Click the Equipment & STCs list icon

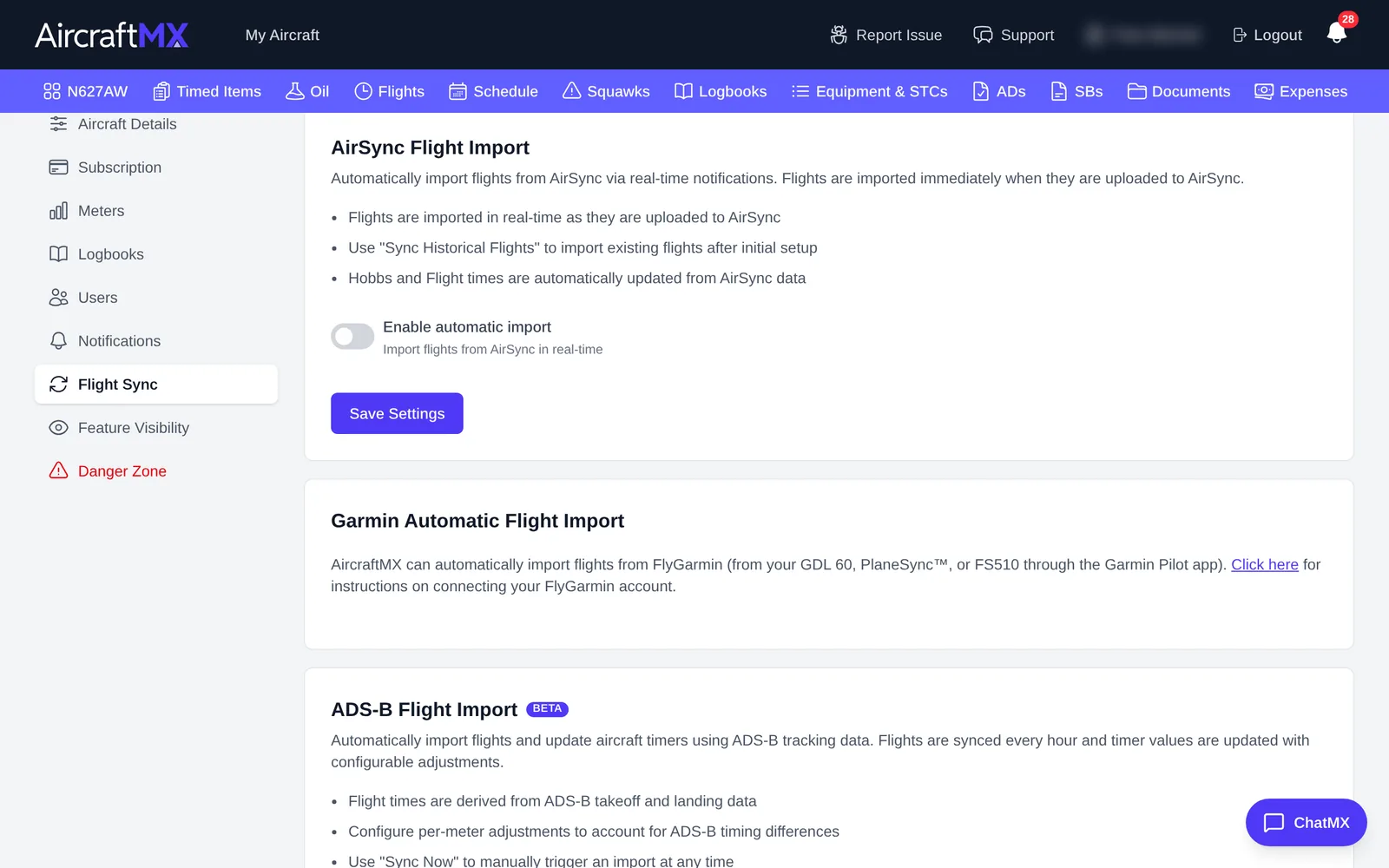pos(800,91)
